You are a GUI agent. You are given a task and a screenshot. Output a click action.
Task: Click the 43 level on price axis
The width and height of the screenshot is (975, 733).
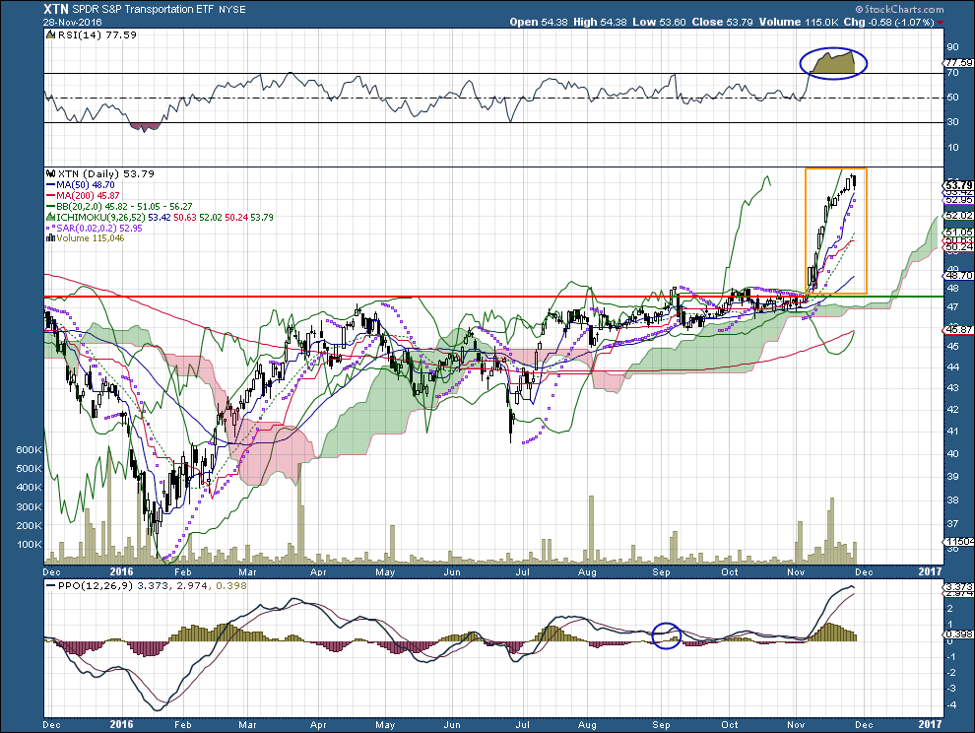click(x=952, y=387)
